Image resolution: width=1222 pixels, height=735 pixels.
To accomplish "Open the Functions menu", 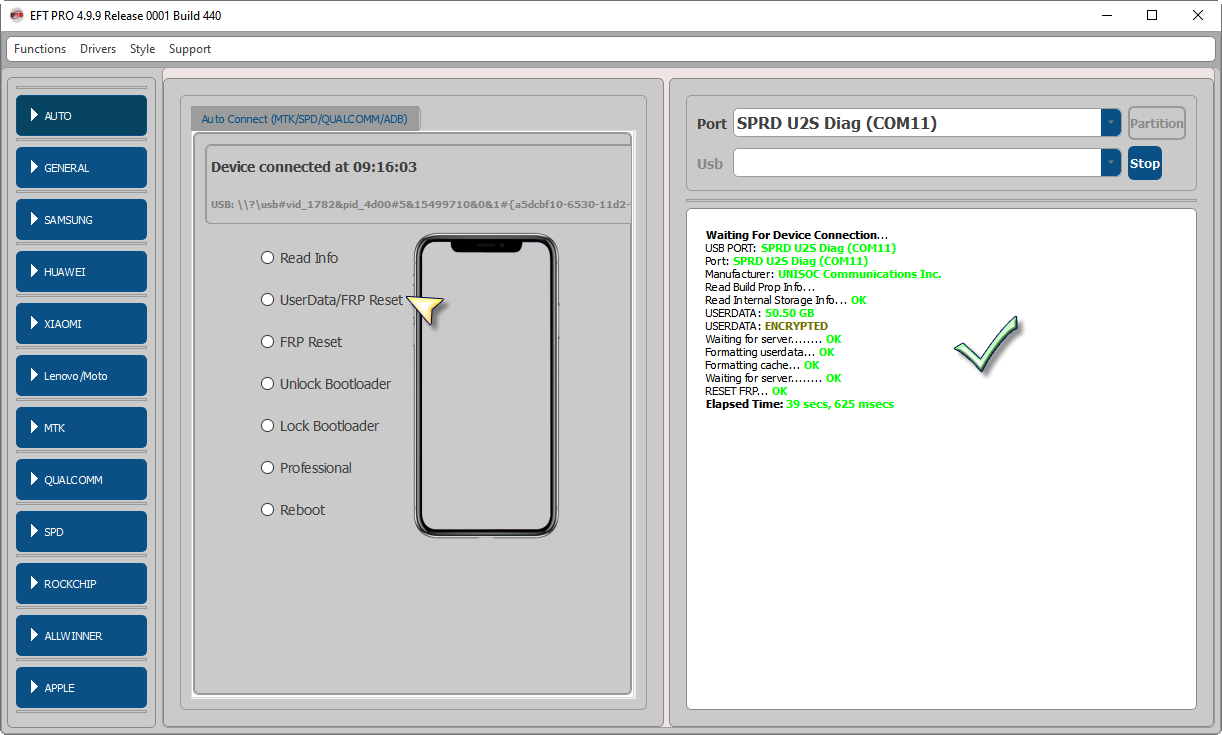I will [x=40, y=49].
